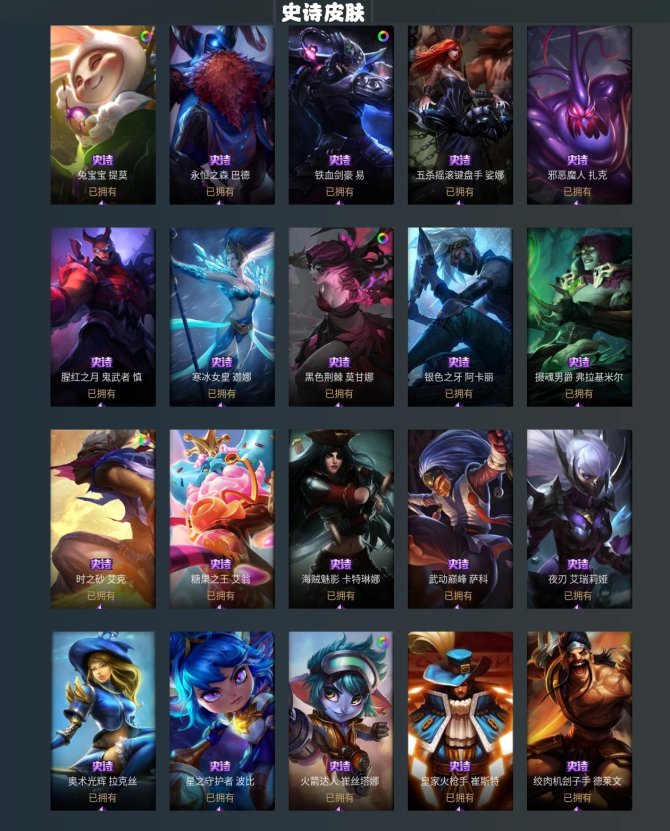This screenshot has width=670, height=831.
Task: Select the 史诗皮肤 header tab
Action: [323, 12]
